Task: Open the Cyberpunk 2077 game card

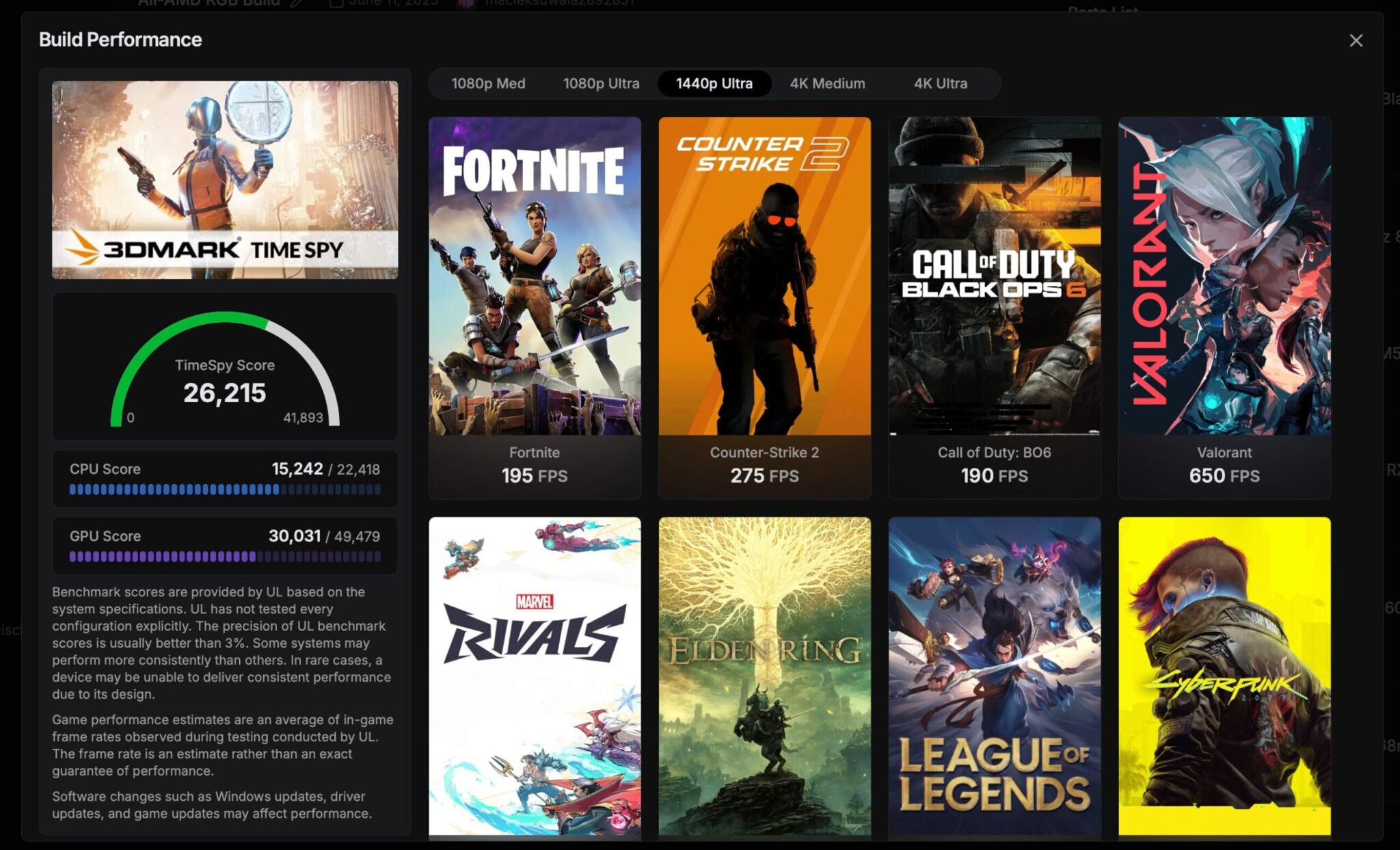Action: tap(1224, 676)
